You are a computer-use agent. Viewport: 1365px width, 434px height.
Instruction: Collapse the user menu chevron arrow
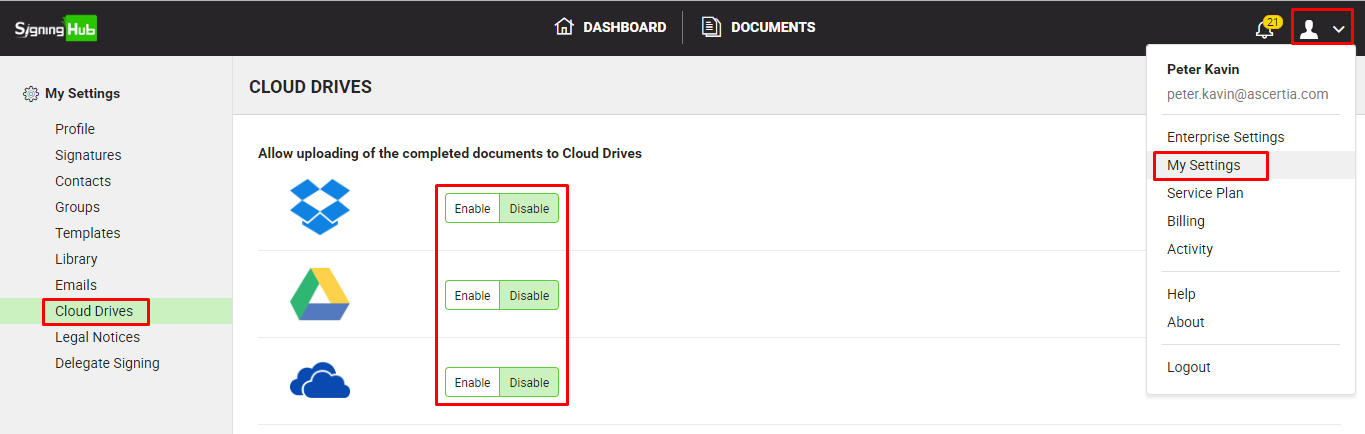tap(1339, 30)
